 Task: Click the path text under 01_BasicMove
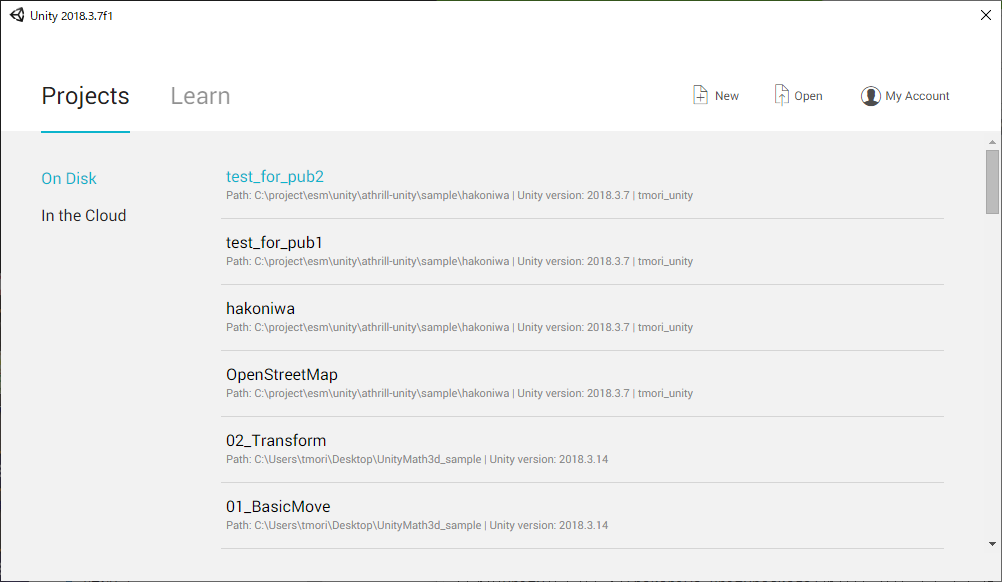point(417,525)
